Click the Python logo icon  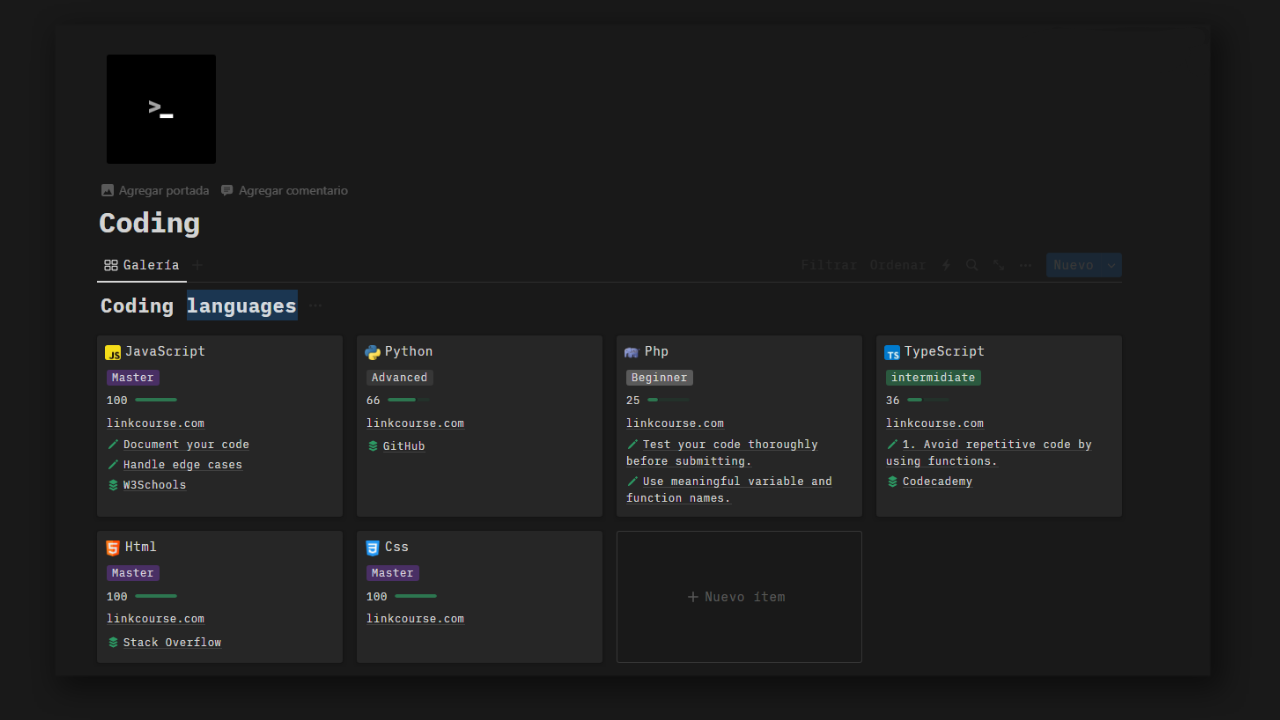pyautogui.click(x=373, y=352)
